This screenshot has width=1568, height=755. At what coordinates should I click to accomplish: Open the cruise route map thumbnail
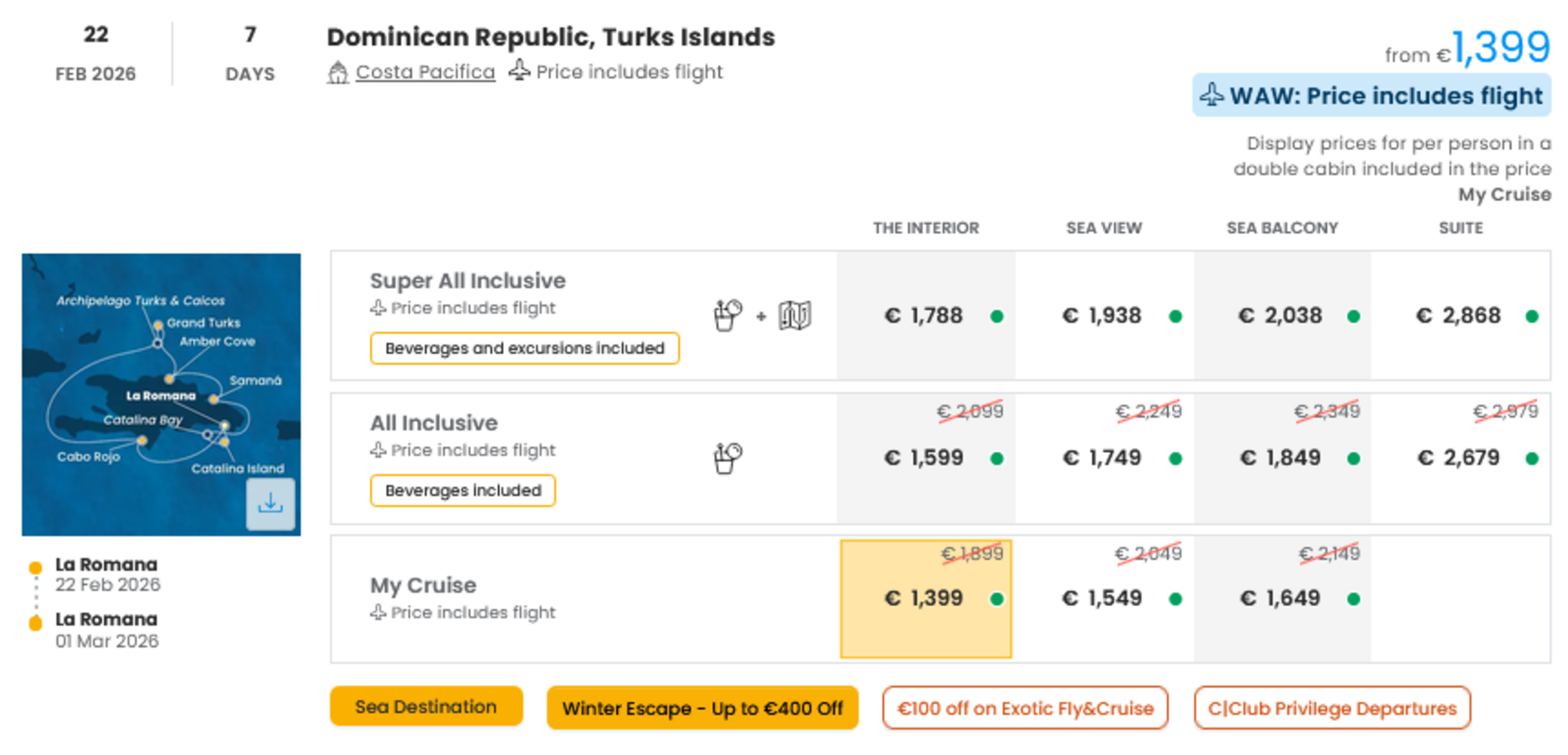point(161,394)
